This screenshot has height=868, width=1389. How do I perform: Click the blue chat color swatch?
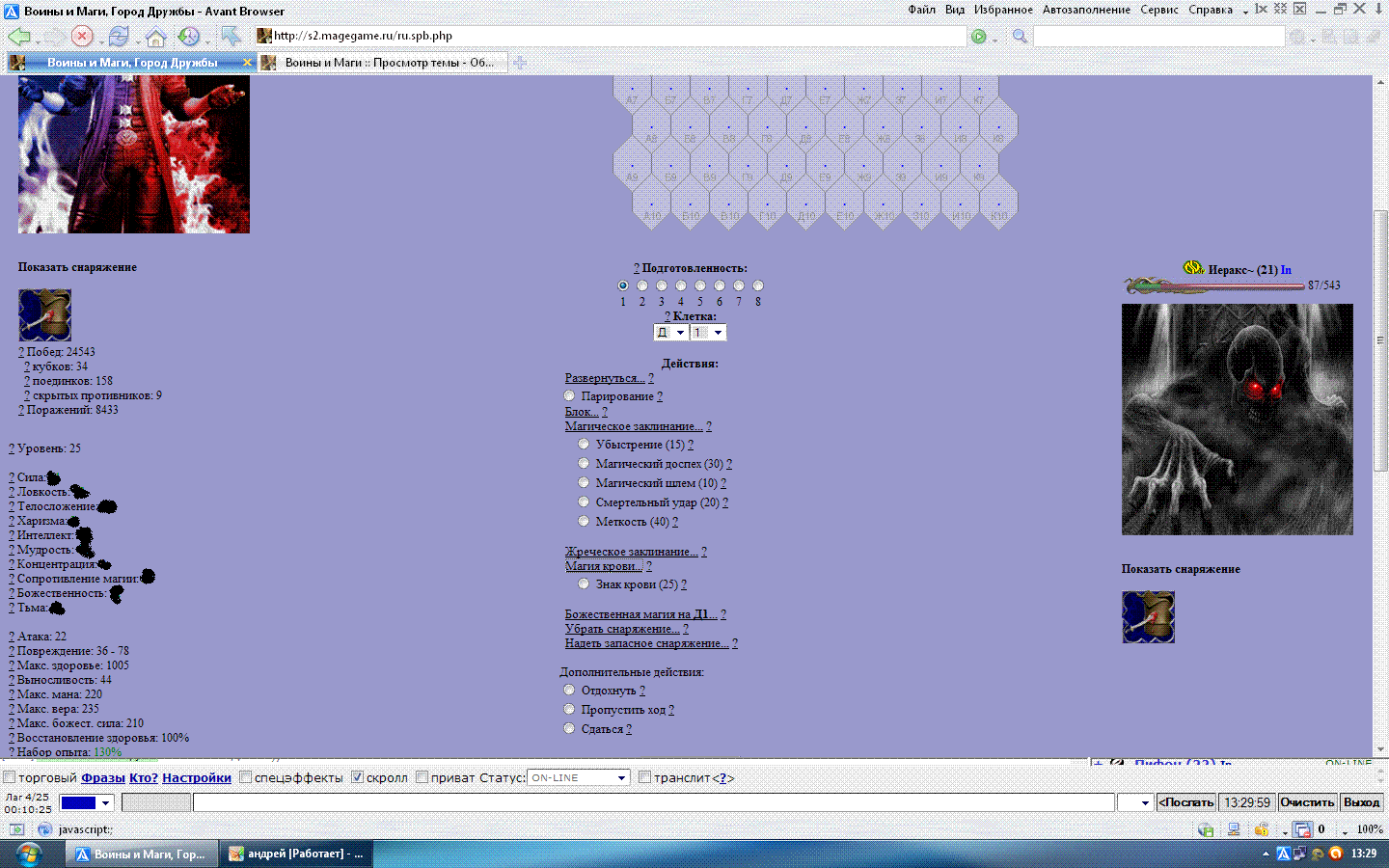click(78, 802)
